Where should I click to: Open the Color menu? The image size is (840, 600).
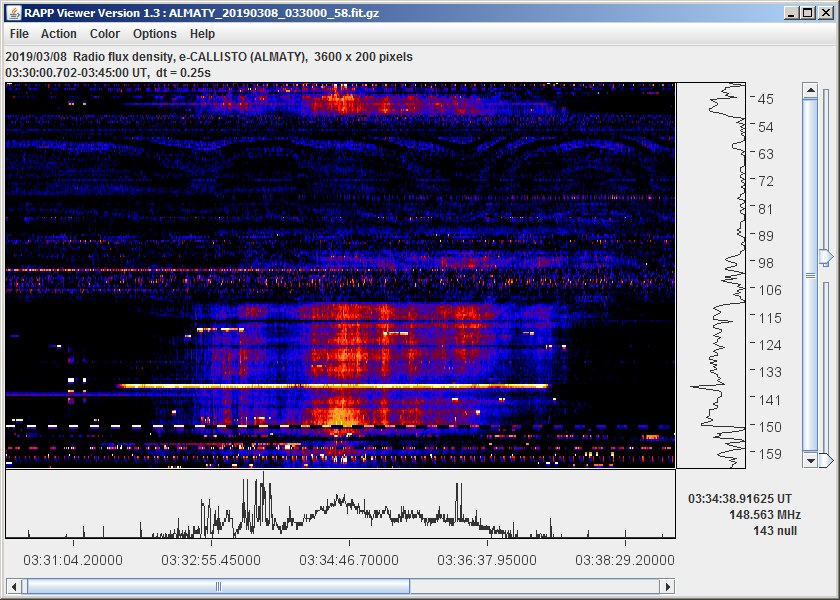tap(105, 34)
